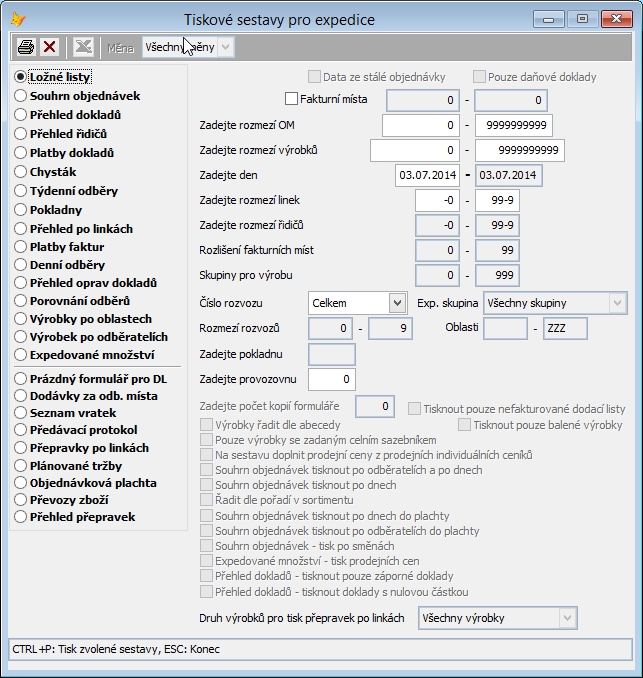Viewport: 643px width, 678px height.
Task: Check Souhrn objednávek tisknout po dnech
Action: click(207, 485)
